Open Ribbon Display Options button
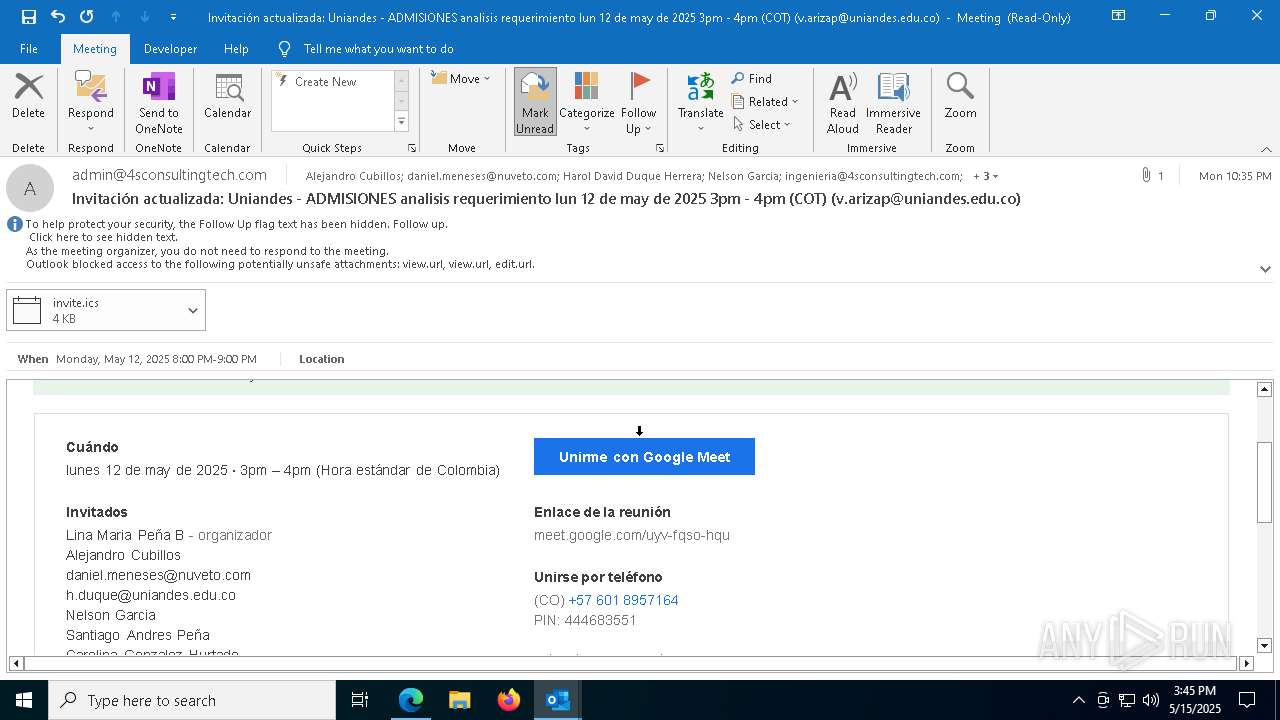The width and height of the screenshot is (1280, 720). pyautogui.click(x=1118, y=16)
